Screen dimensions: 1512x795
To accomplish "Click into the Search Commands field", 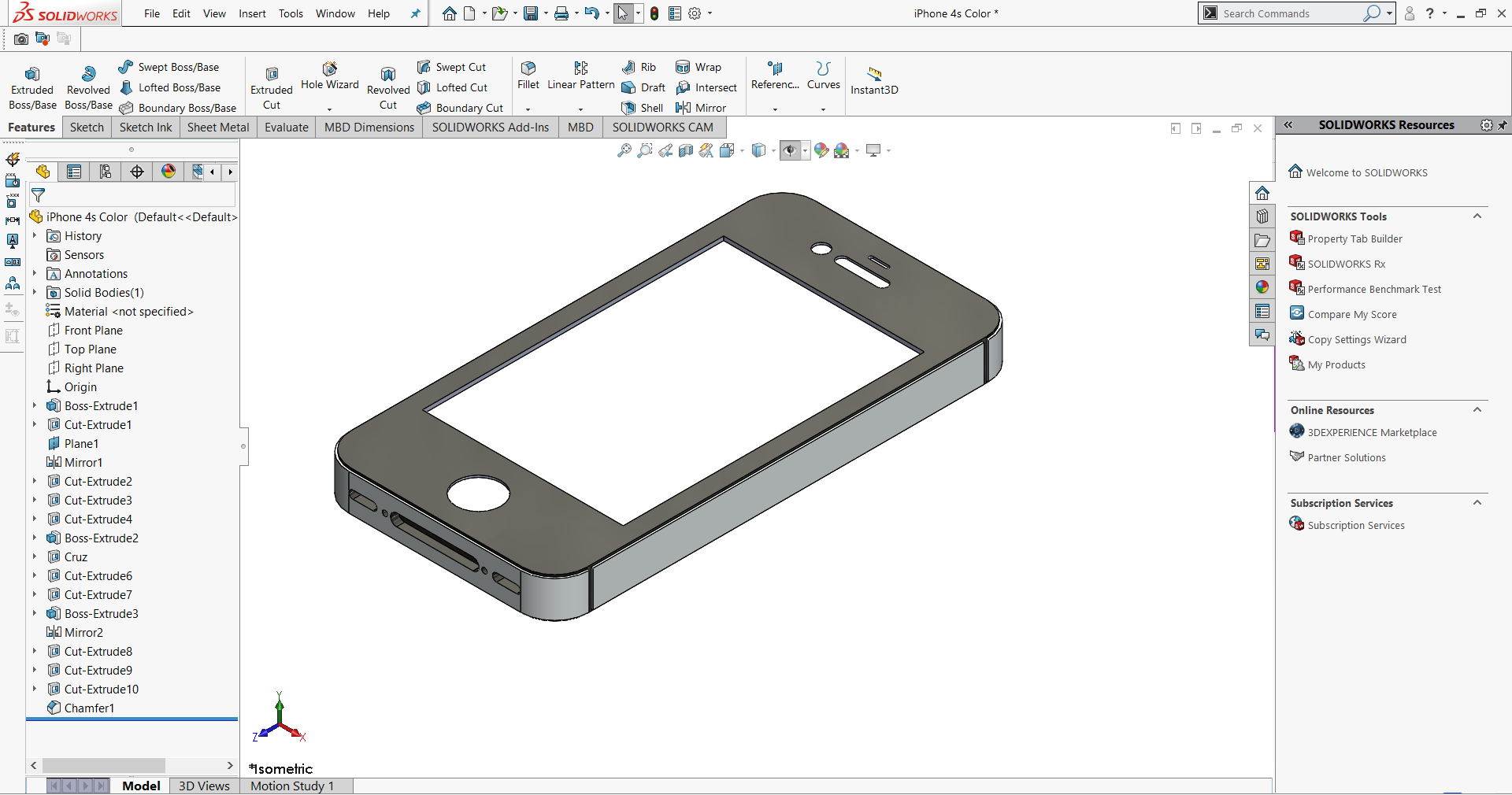I will 1291,13.
